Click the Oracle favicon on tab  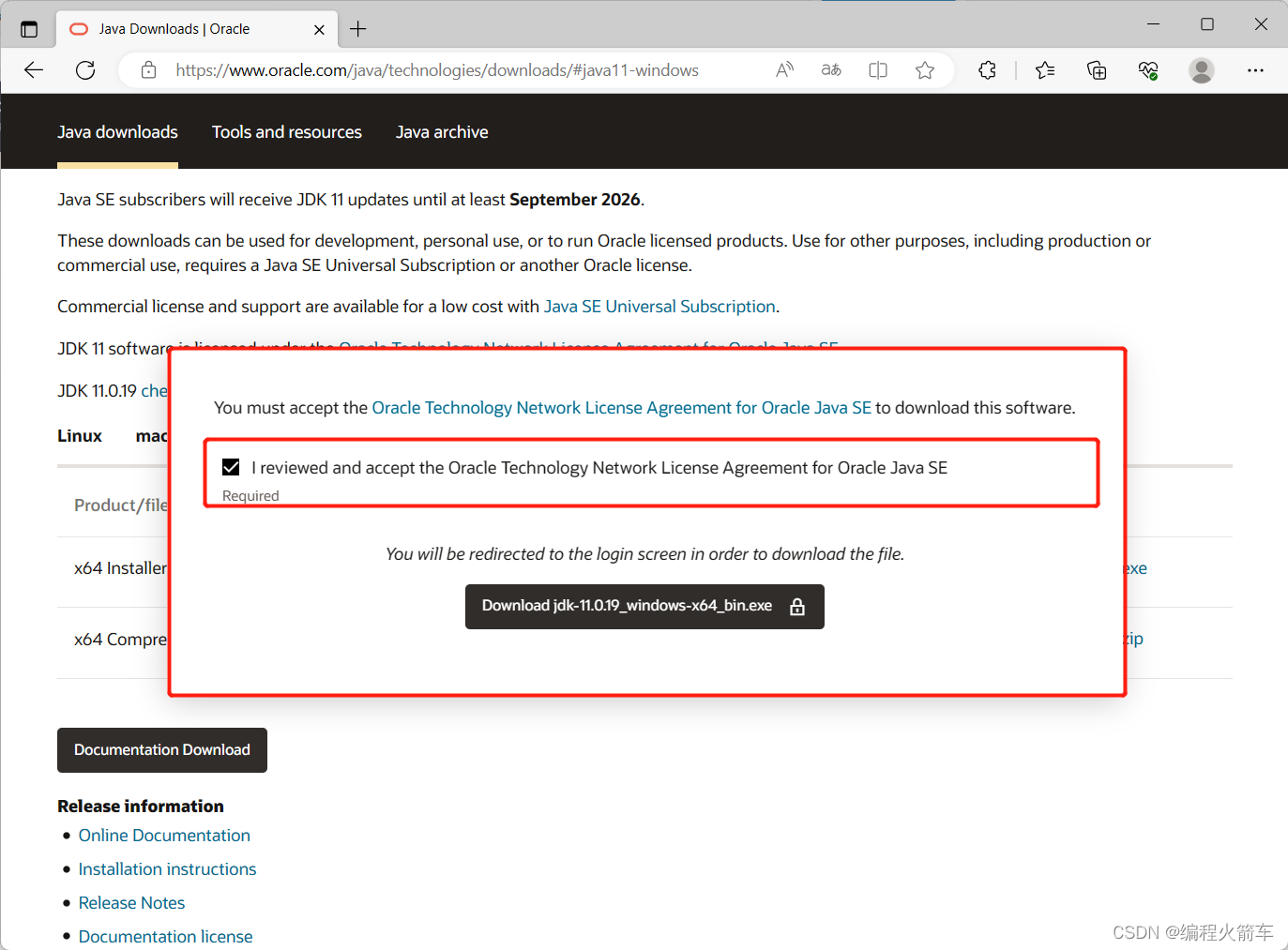pos(79,29)
